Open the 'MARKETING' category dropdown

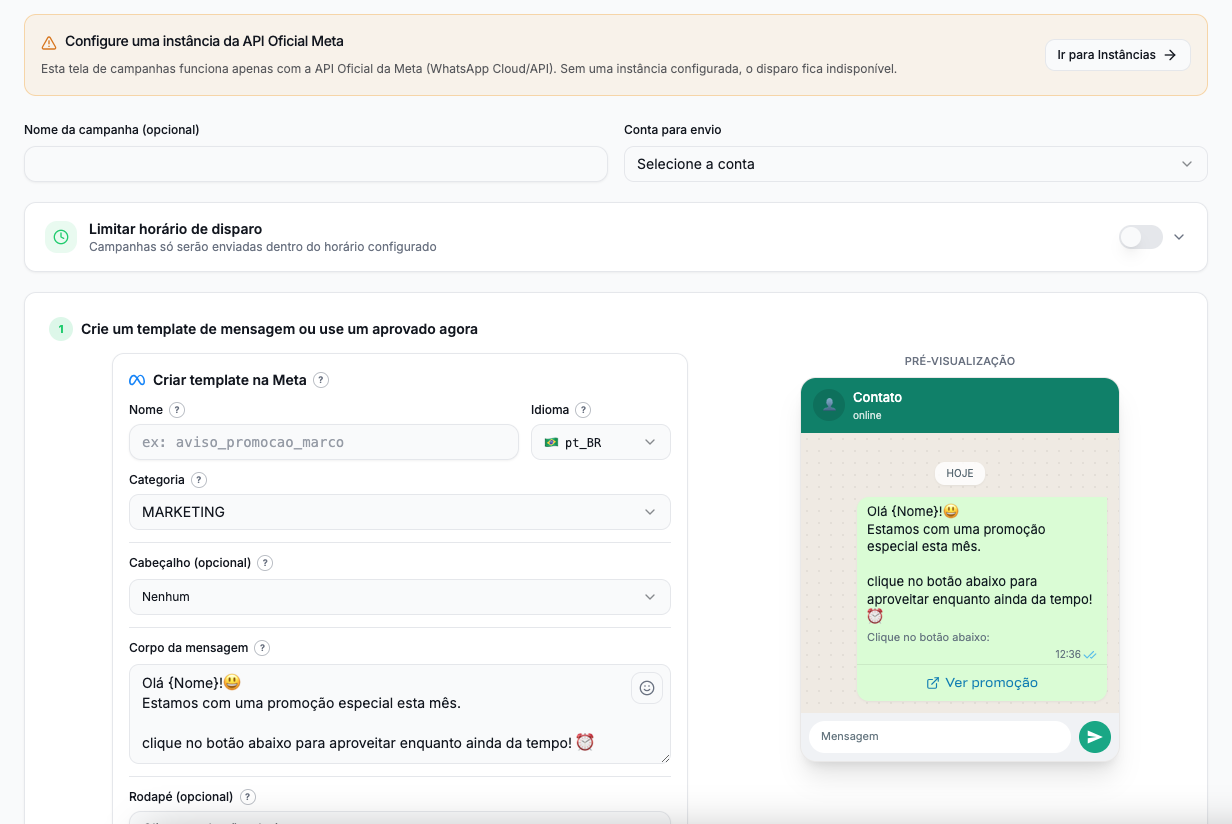pyautogui.click(x=400, y=512)
